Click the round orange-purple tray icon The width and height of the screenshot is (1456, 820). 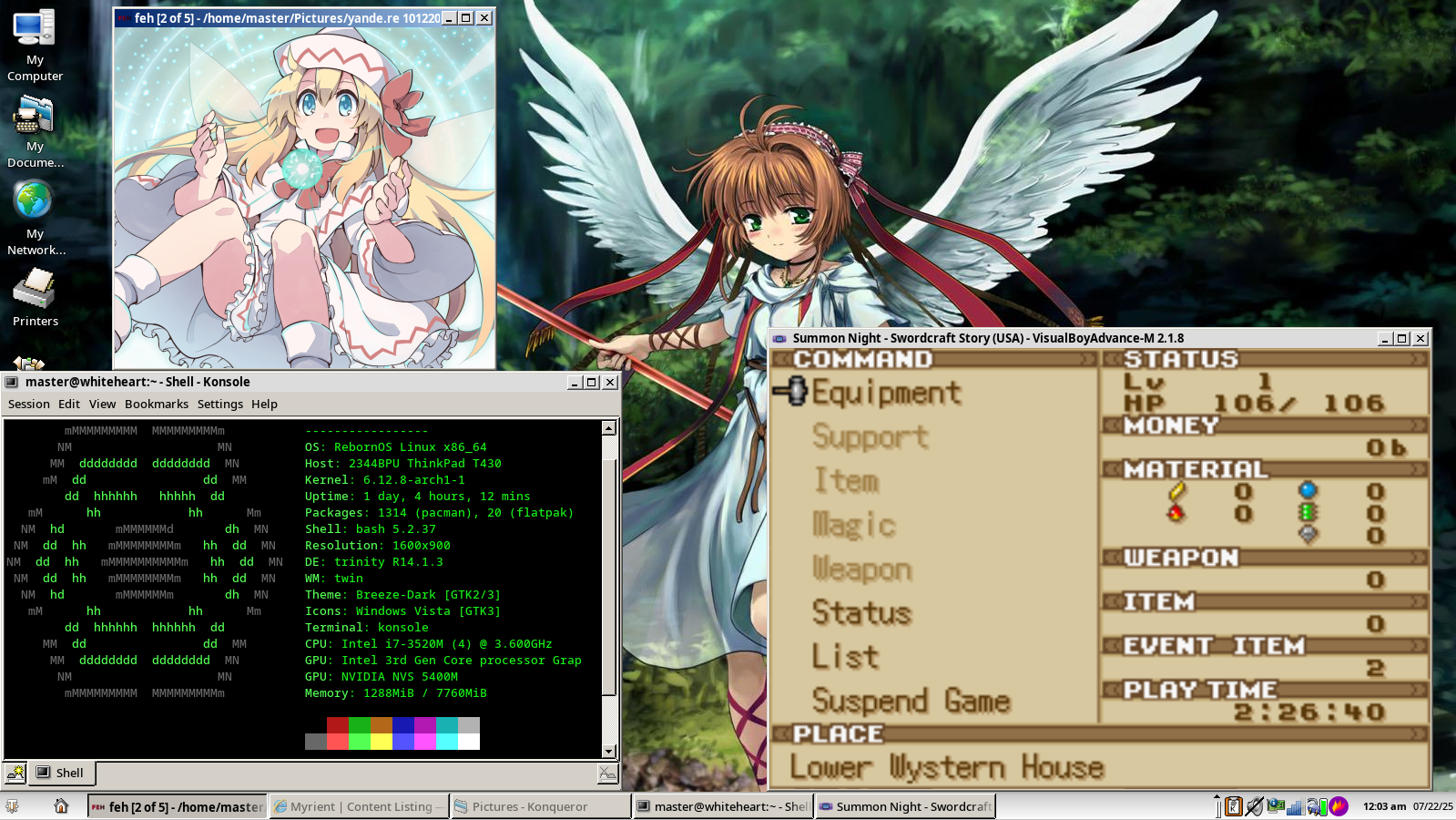[x=1339, y=806]
